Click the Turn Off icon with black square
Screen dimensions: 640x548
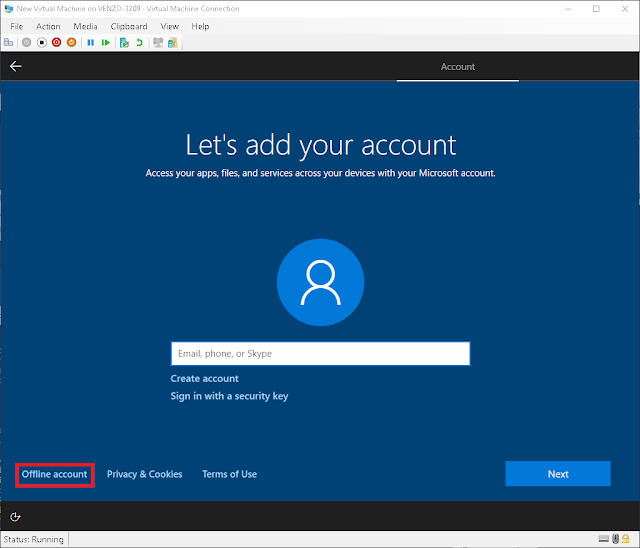point(42,42)
